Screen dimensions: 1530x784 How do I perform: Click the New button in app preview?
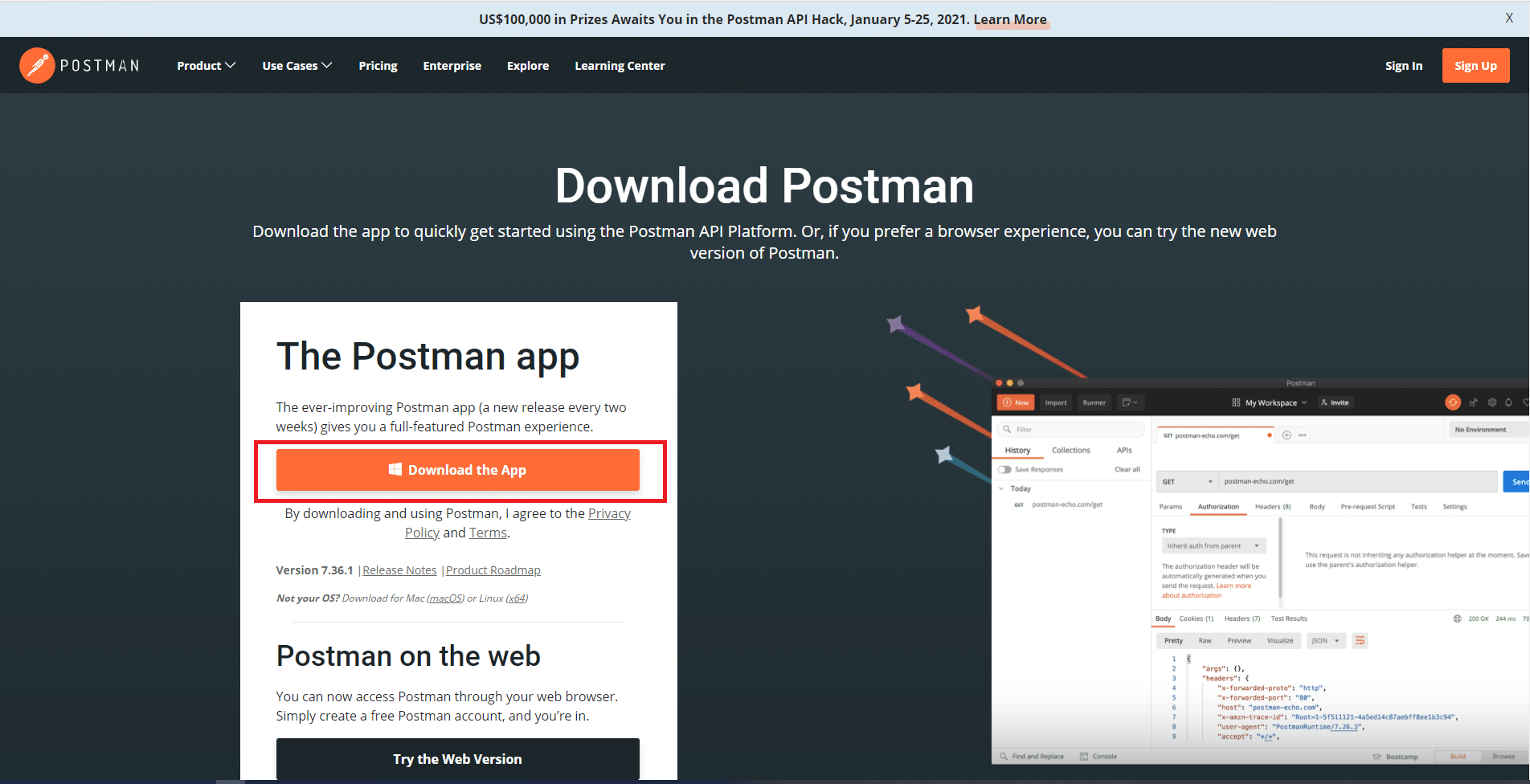pos(1016,402)
